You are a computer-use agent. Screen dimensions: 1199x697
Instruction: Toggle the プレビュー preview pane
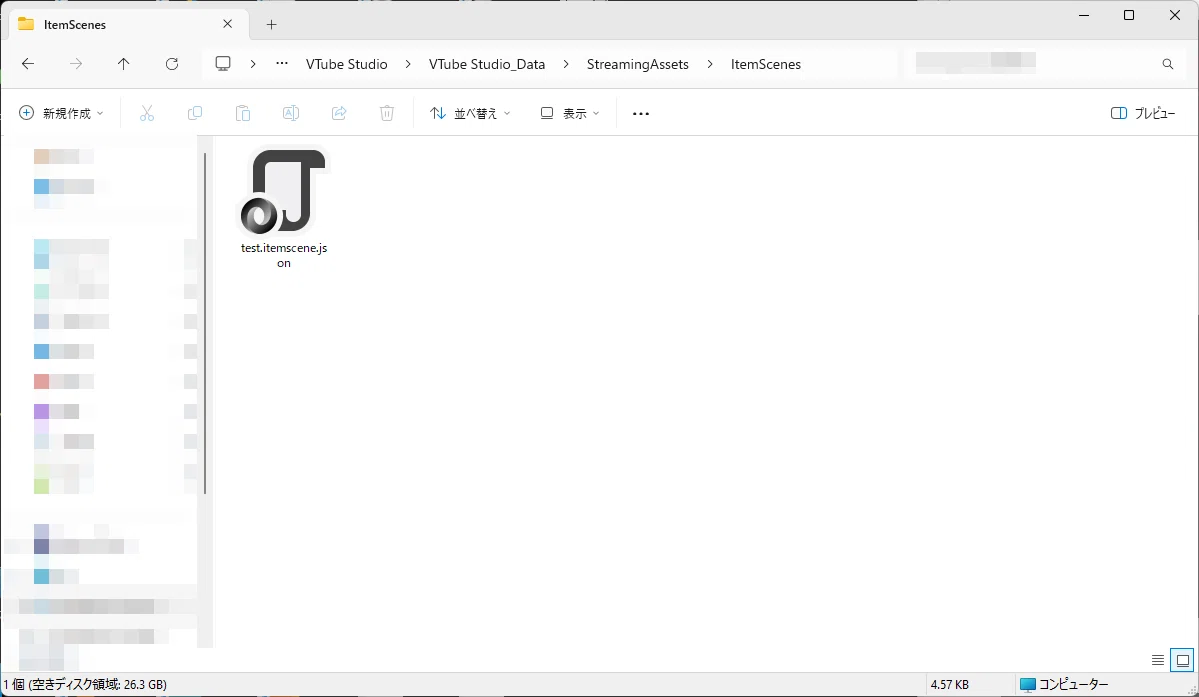coord(1143,113)
